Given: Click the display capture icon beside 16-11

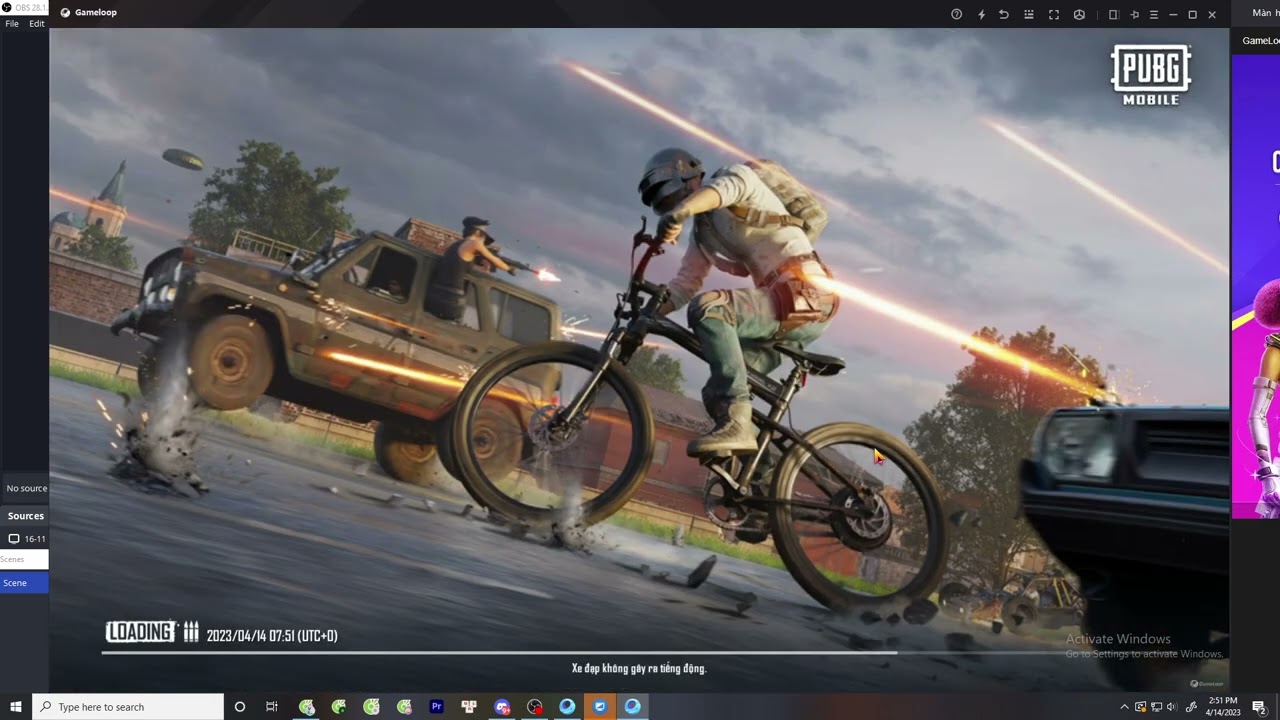Looking at the screenshot, I should [14, 538].
